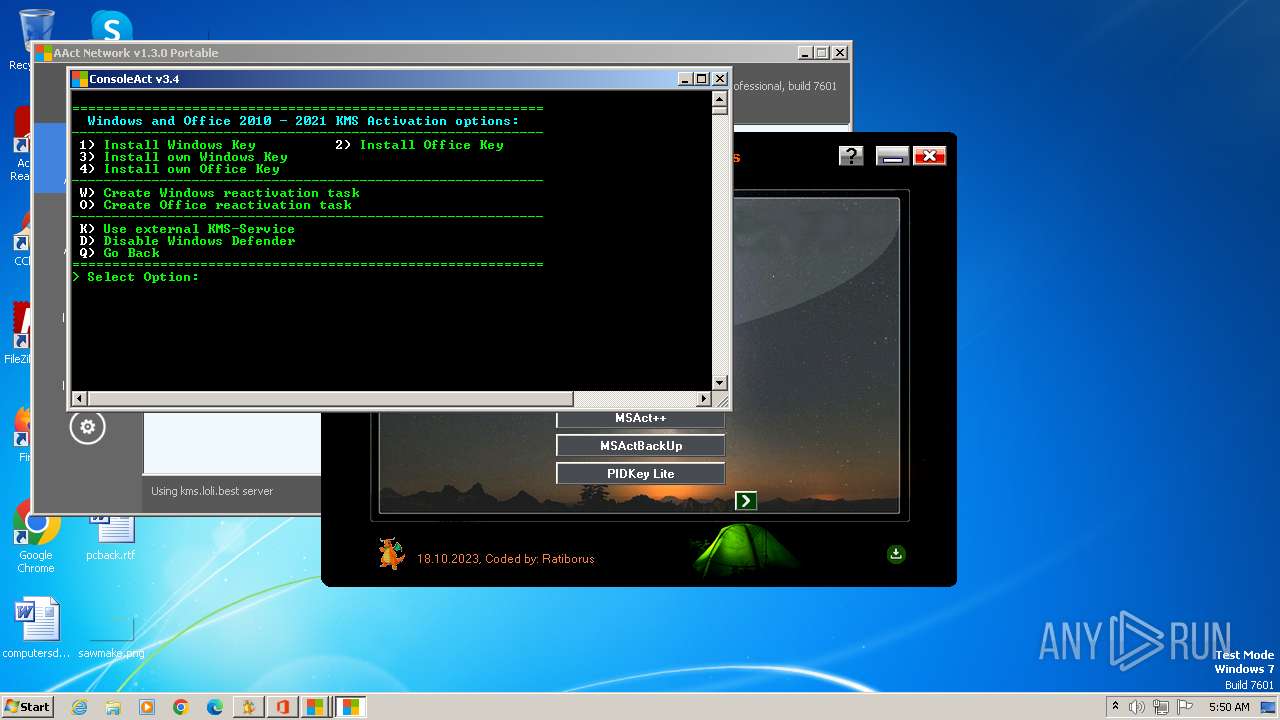This screenshot has height=720, width=1280.
Task: Click the green next arrow button
Action: [746, 500]
